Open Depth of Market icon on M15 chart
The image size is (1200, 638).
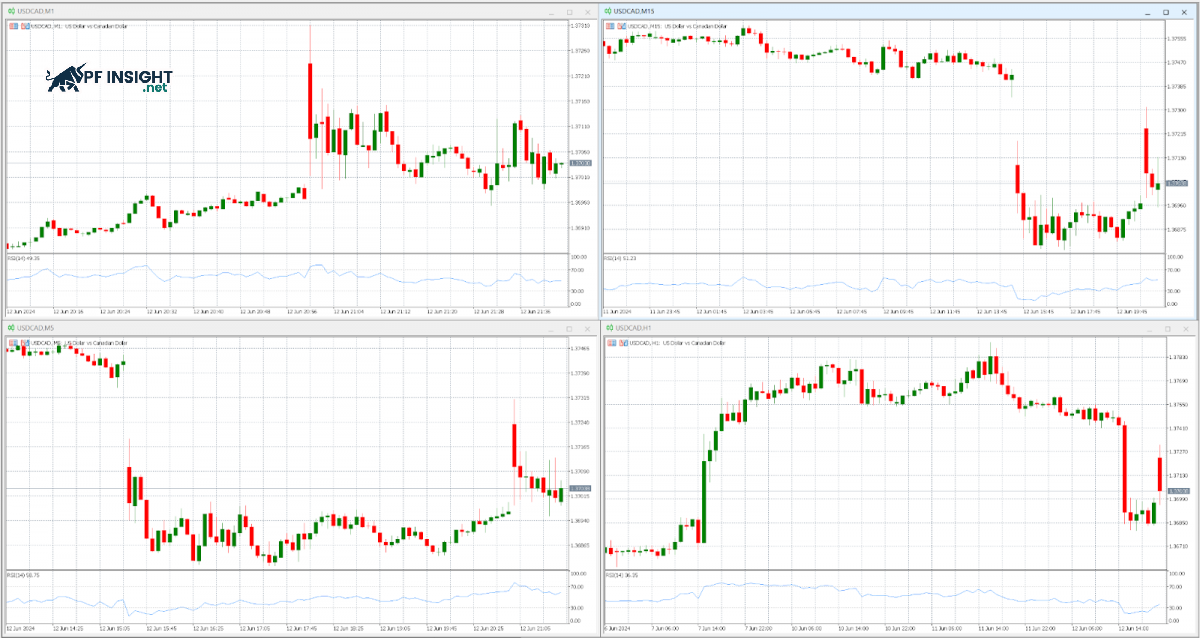coord(622,26)
